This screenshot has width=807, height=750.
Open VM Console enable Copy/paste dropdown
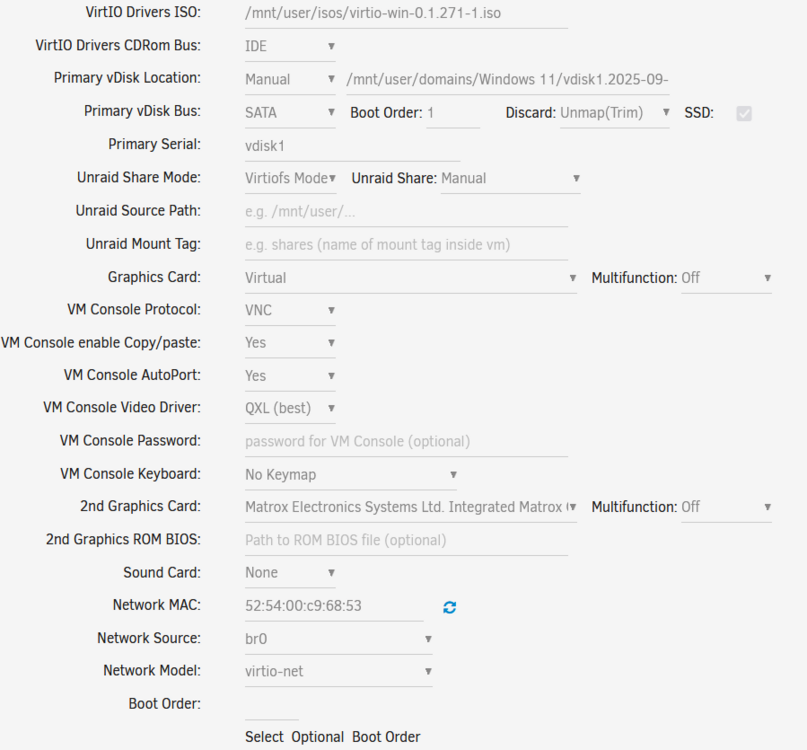pos(290,343)
